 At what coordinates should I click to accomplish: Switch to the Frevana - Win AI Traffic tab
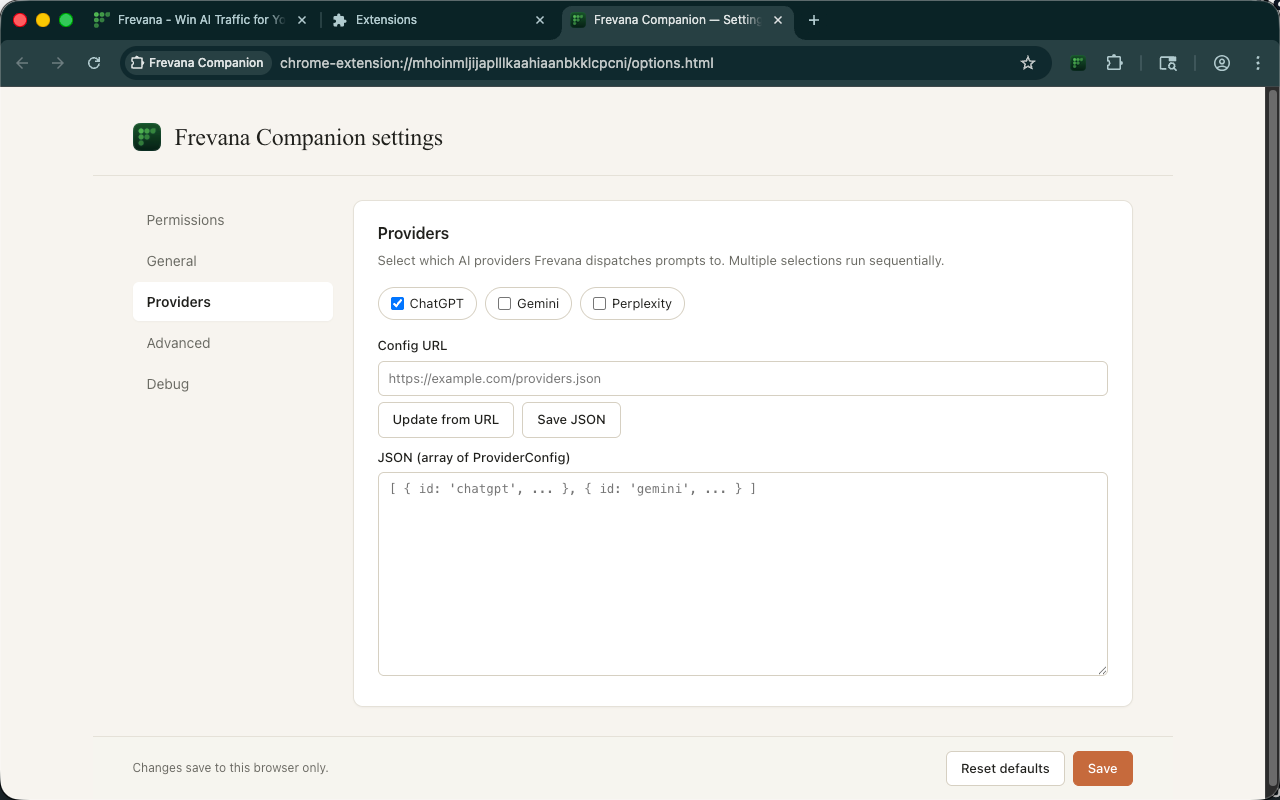(x=201, y=20)
